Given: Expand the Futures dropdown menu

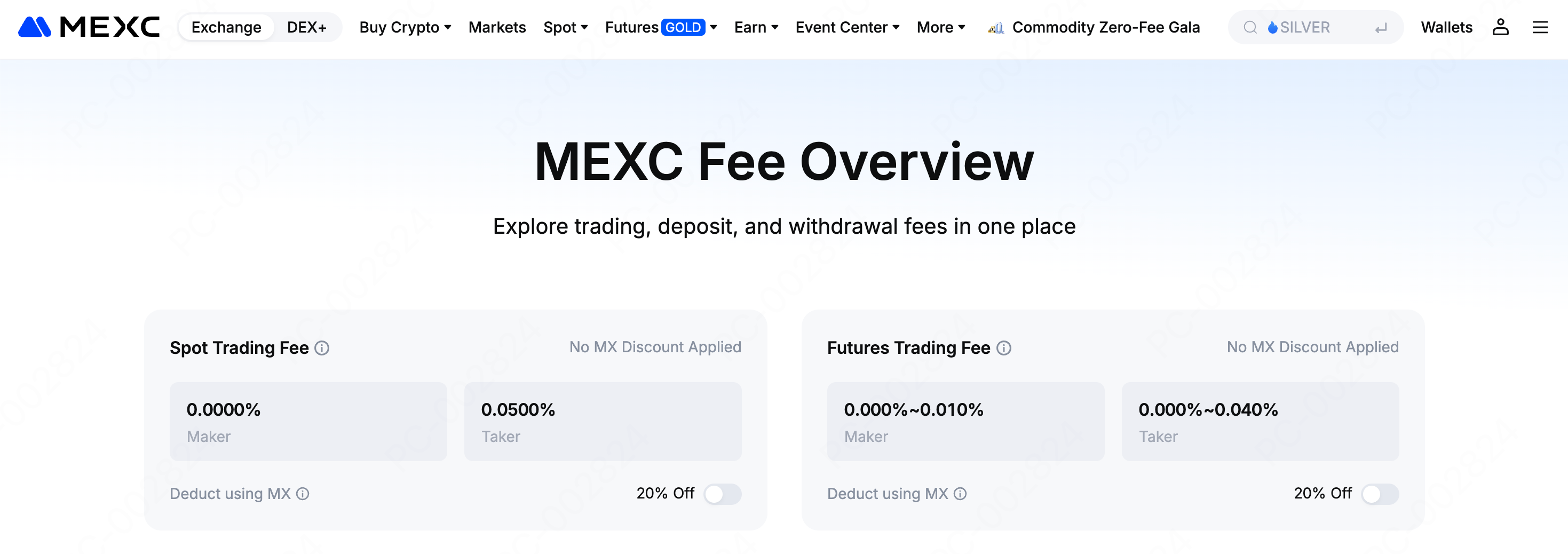Looking at the screenshot, I should tap(660, 27).
